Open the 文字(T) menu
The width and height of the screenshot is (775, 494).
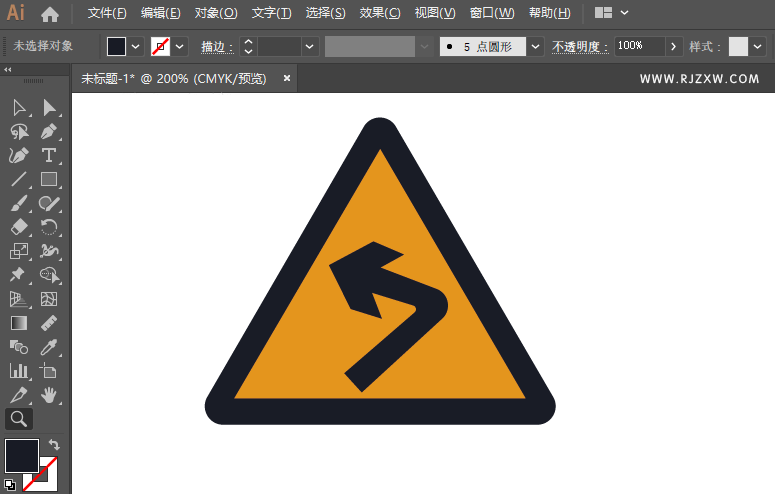click(271, 13)
